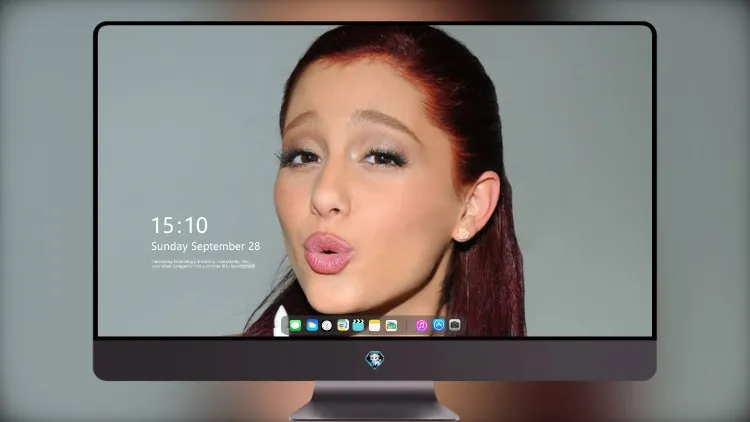Select the Sunday September 28 date text
Image resolution: width=750 pixels, height=422 pixels.
206,246
